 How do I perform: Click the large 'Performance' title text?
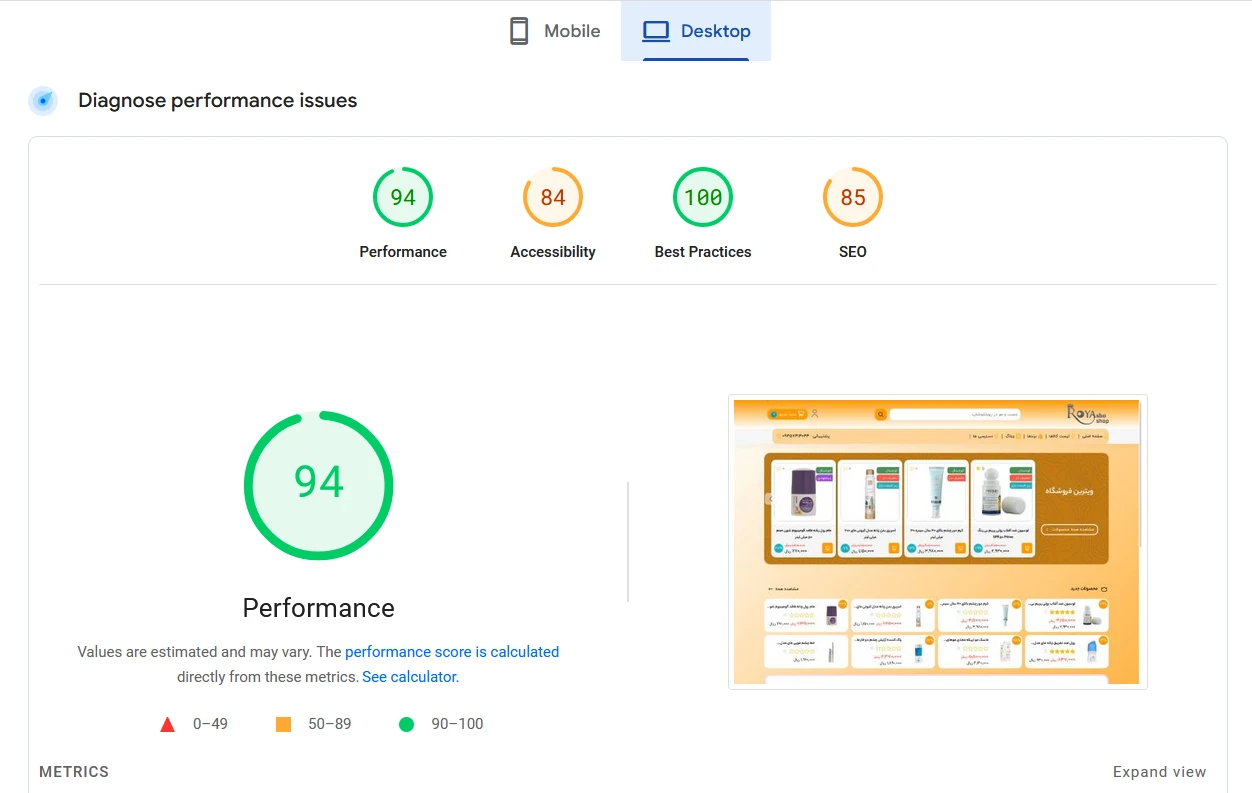coord(319,608)
